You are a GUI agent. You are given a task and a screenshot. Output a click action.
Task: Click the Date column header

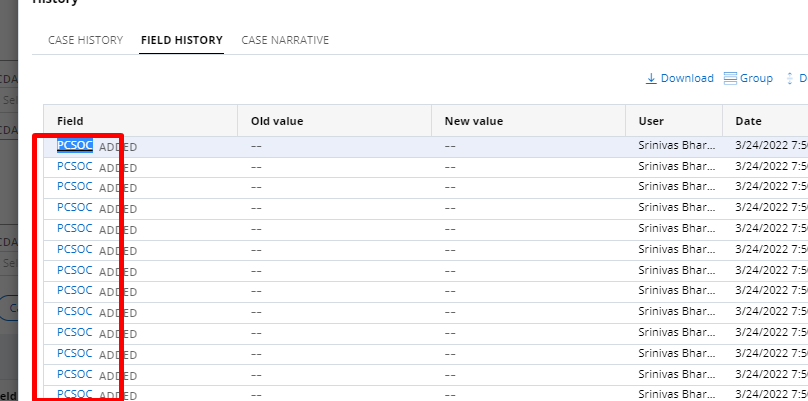tap(748, 121)
